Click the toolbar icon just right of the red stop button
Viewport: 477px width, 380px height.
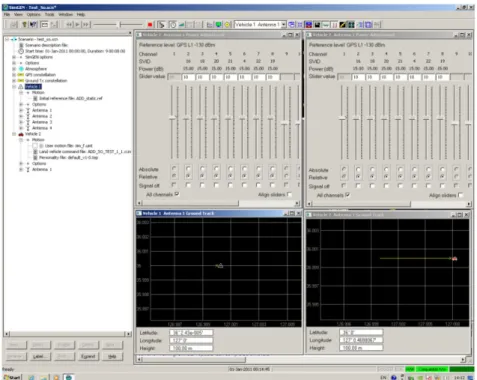click(162, 25)
